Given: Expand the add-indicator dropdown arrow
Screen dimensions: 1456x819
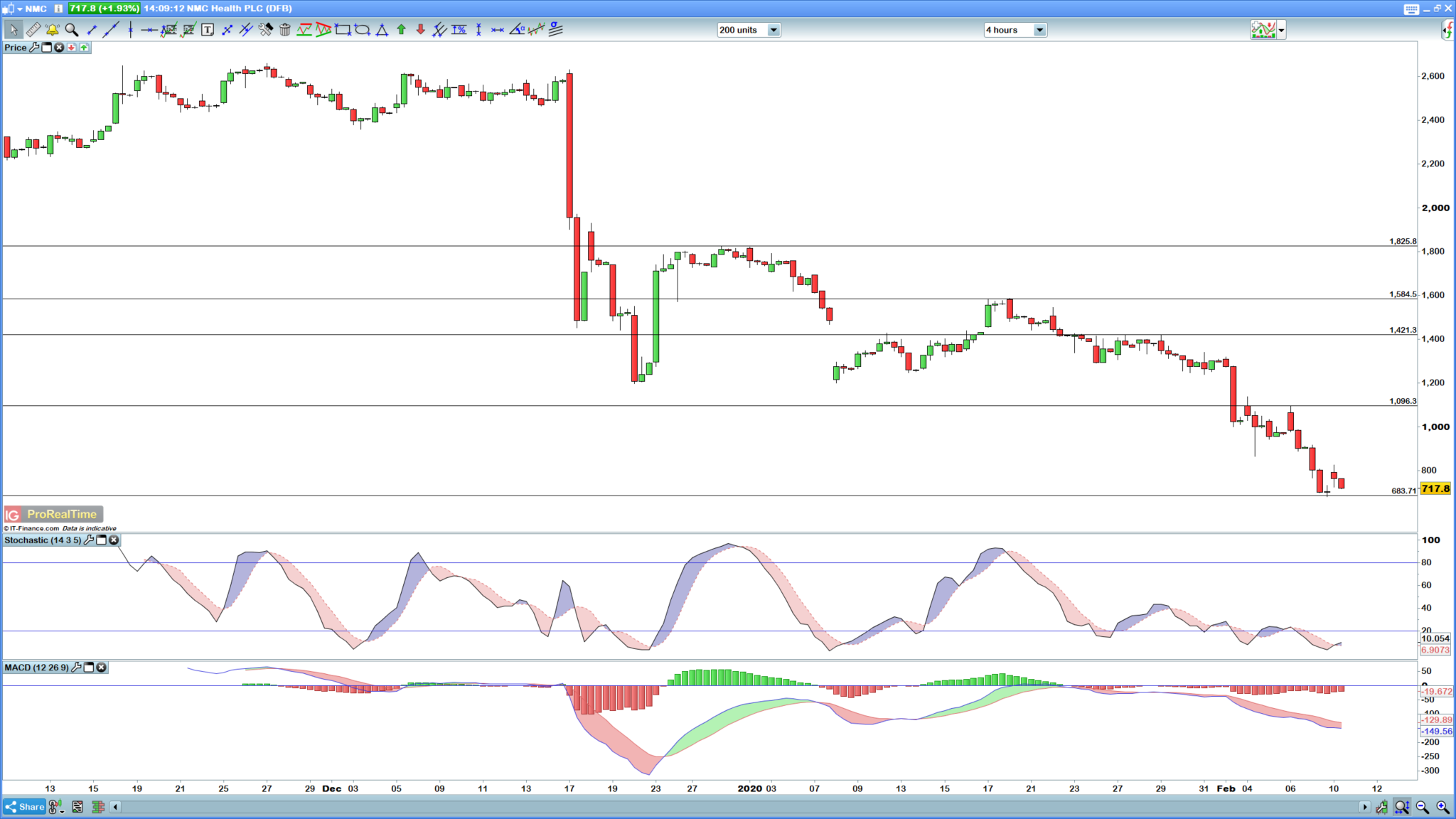Looking at the screenshot, I should 1282,30.
